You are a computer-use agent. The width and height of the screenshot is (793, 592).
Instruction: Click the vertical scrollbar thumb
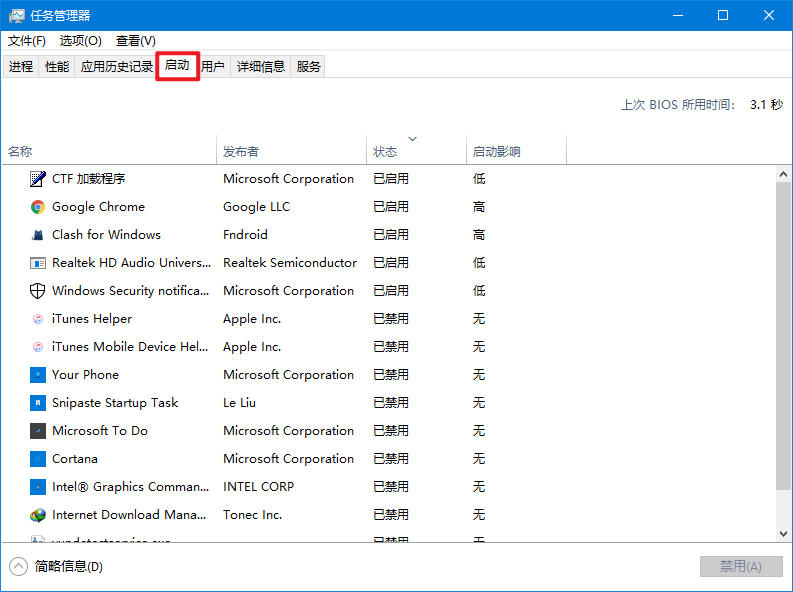(x=783, y=336)
